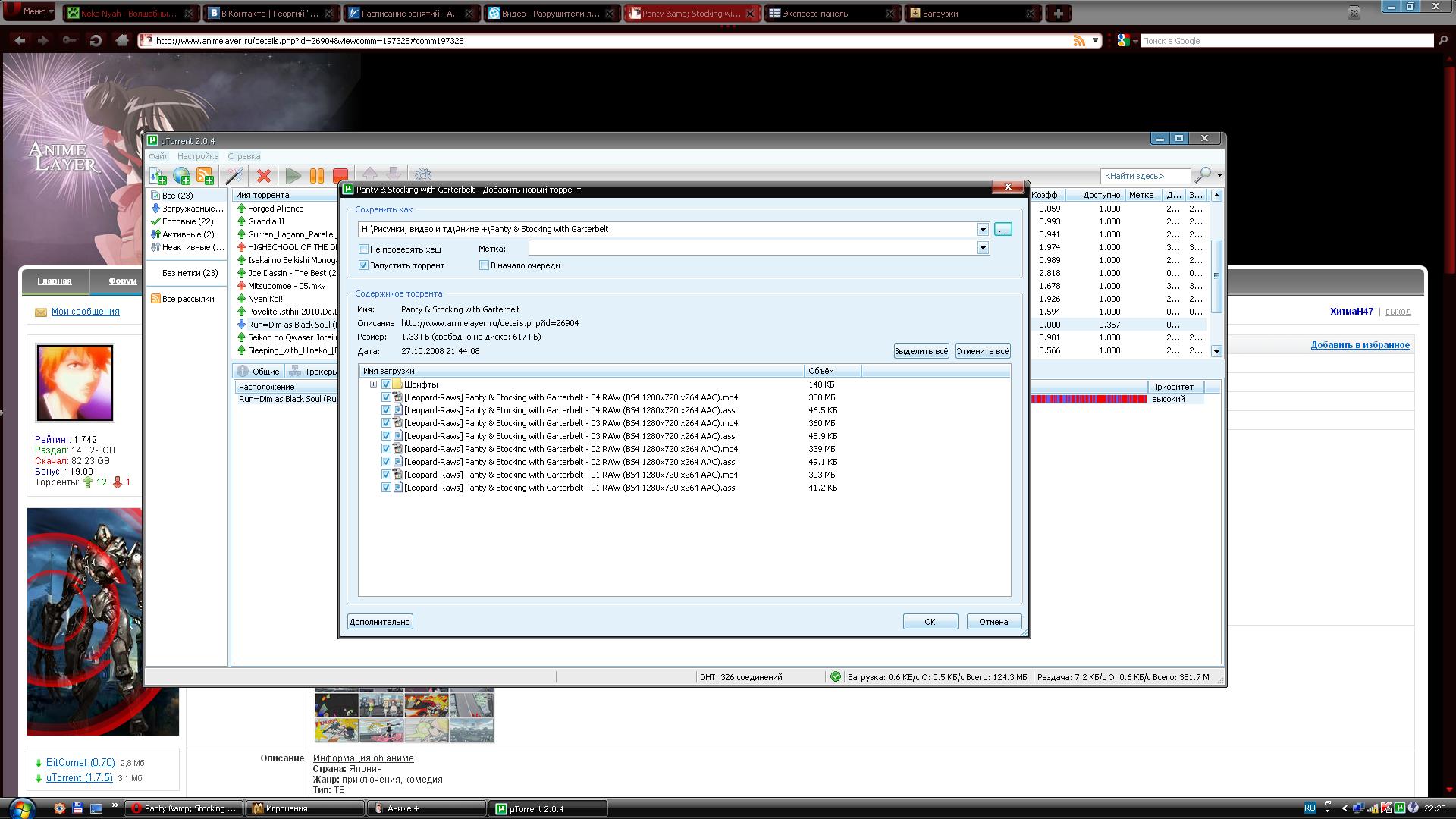This screenshot has height=819, width=1456.
Task: Check 'В начало очереди' checkbox
Action: (x=484, y=265)
